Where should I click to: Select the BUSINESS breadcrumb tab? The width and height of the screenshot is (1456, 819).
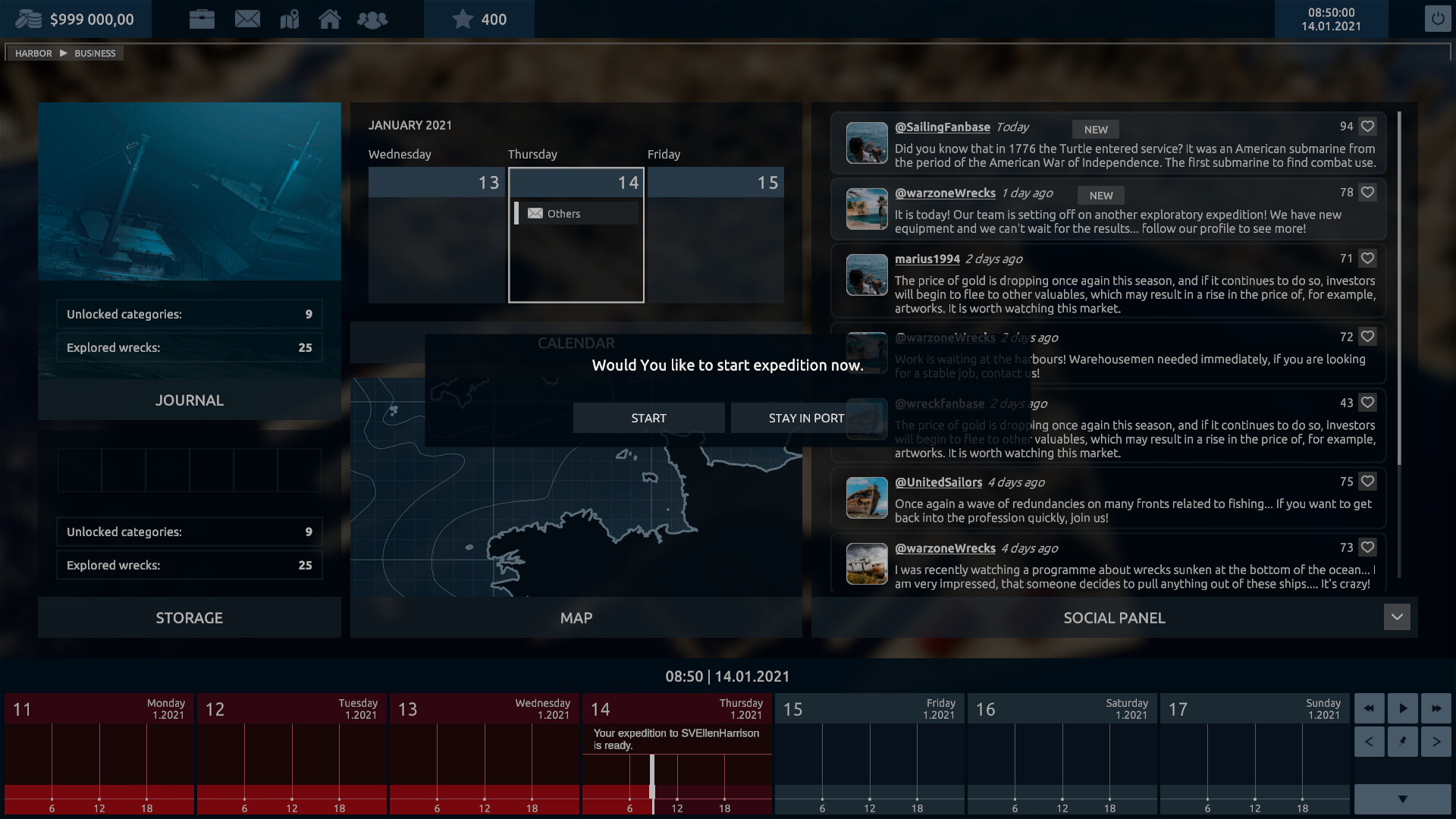click(x=94, y=53)
